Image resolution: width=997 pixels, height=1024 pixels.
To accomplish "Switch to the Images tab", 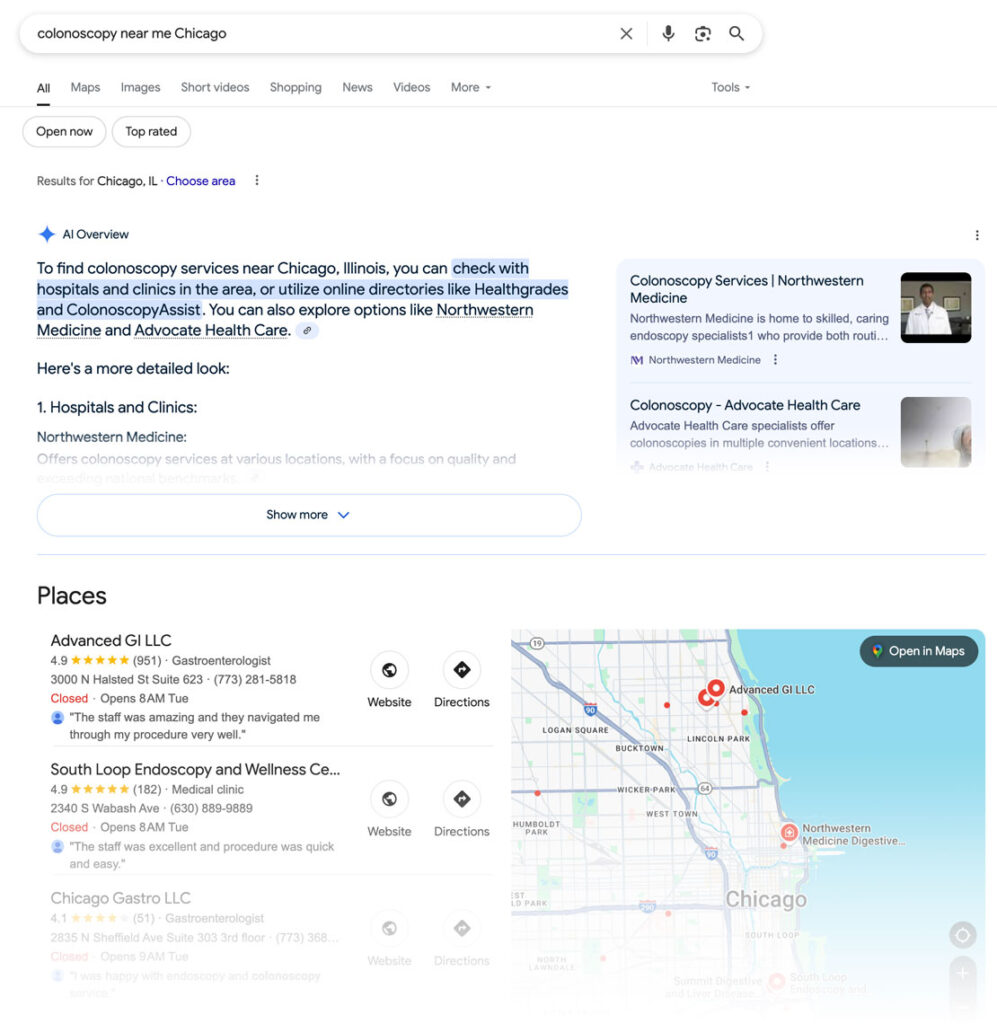I will click(x=140, y=88).
